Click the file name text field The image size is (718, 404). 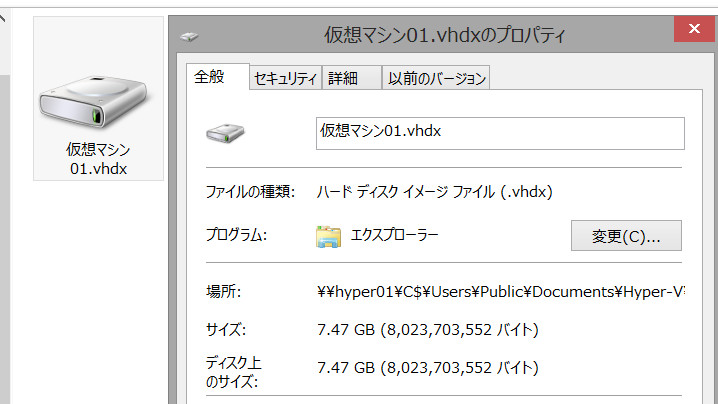click(x=499, y=132)
